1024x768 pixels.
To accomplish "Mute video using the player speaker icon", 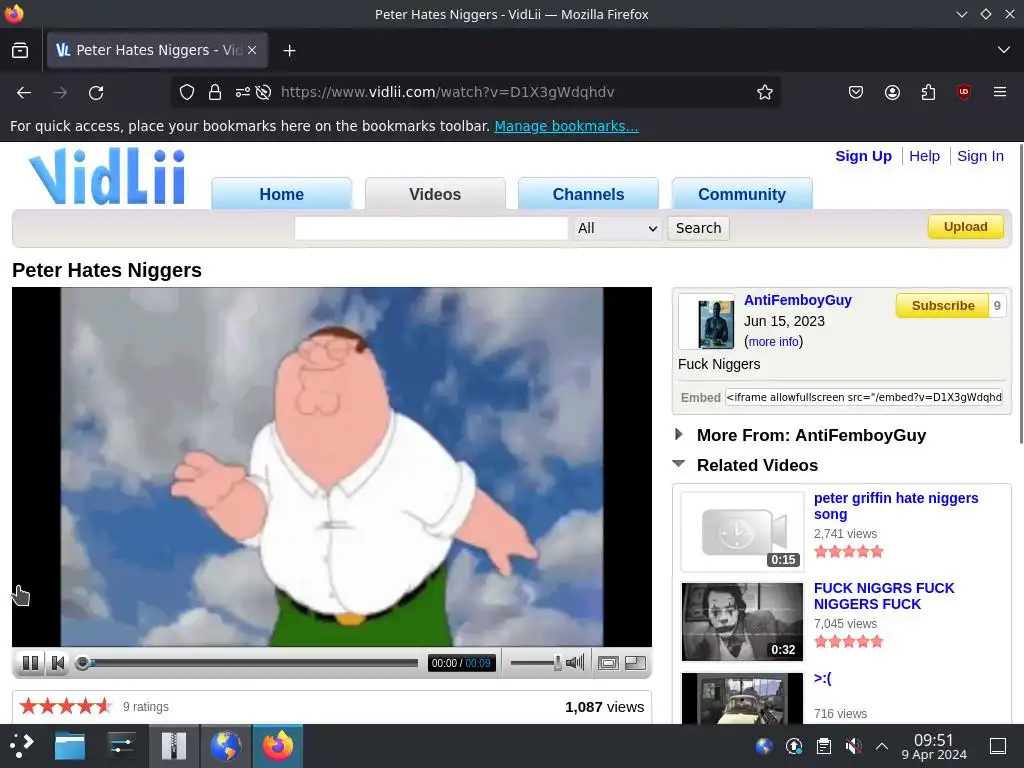I will [575, 663].
